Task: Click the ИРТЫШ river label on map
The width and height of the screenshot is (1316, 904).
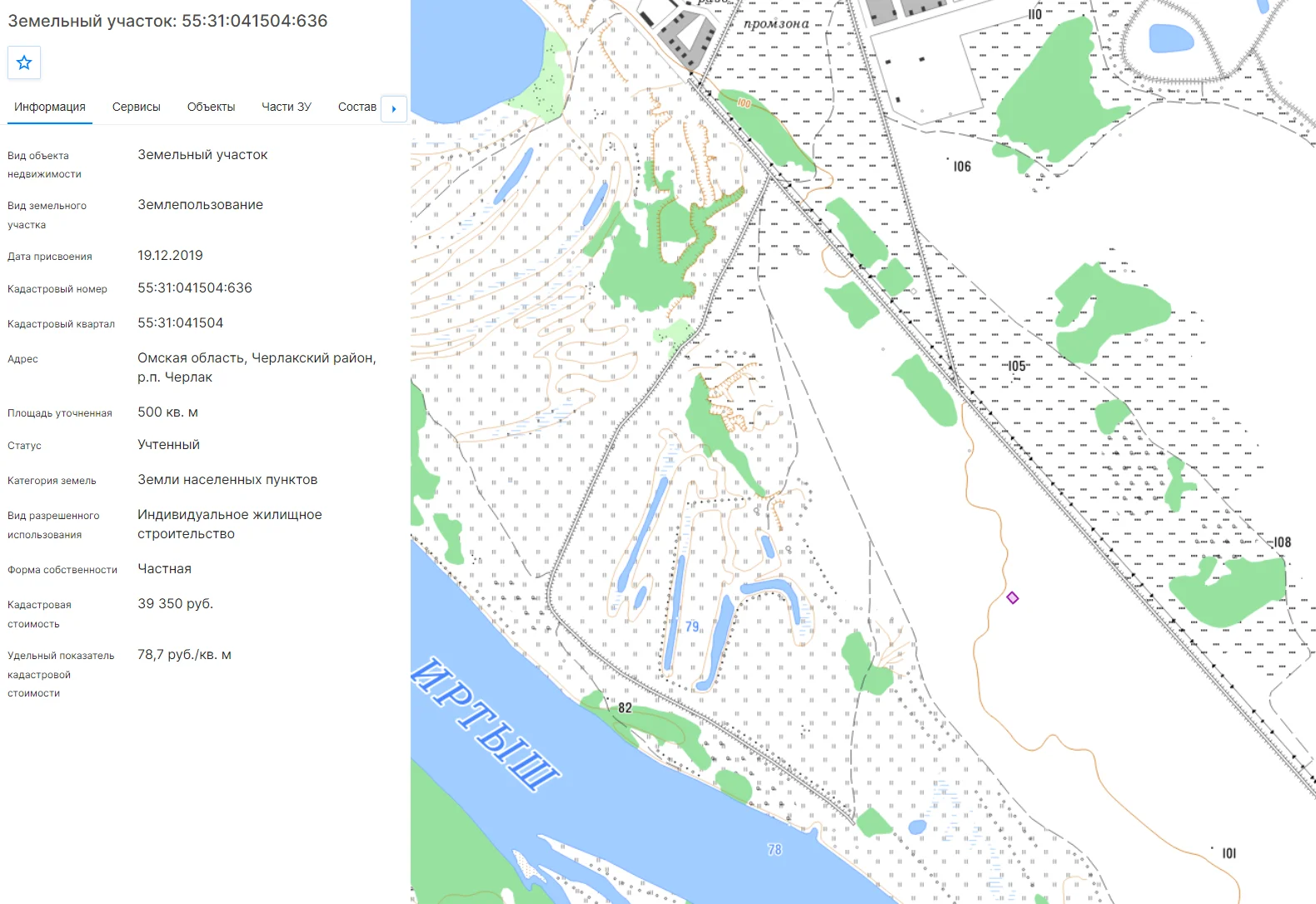Action: [485, 722]
